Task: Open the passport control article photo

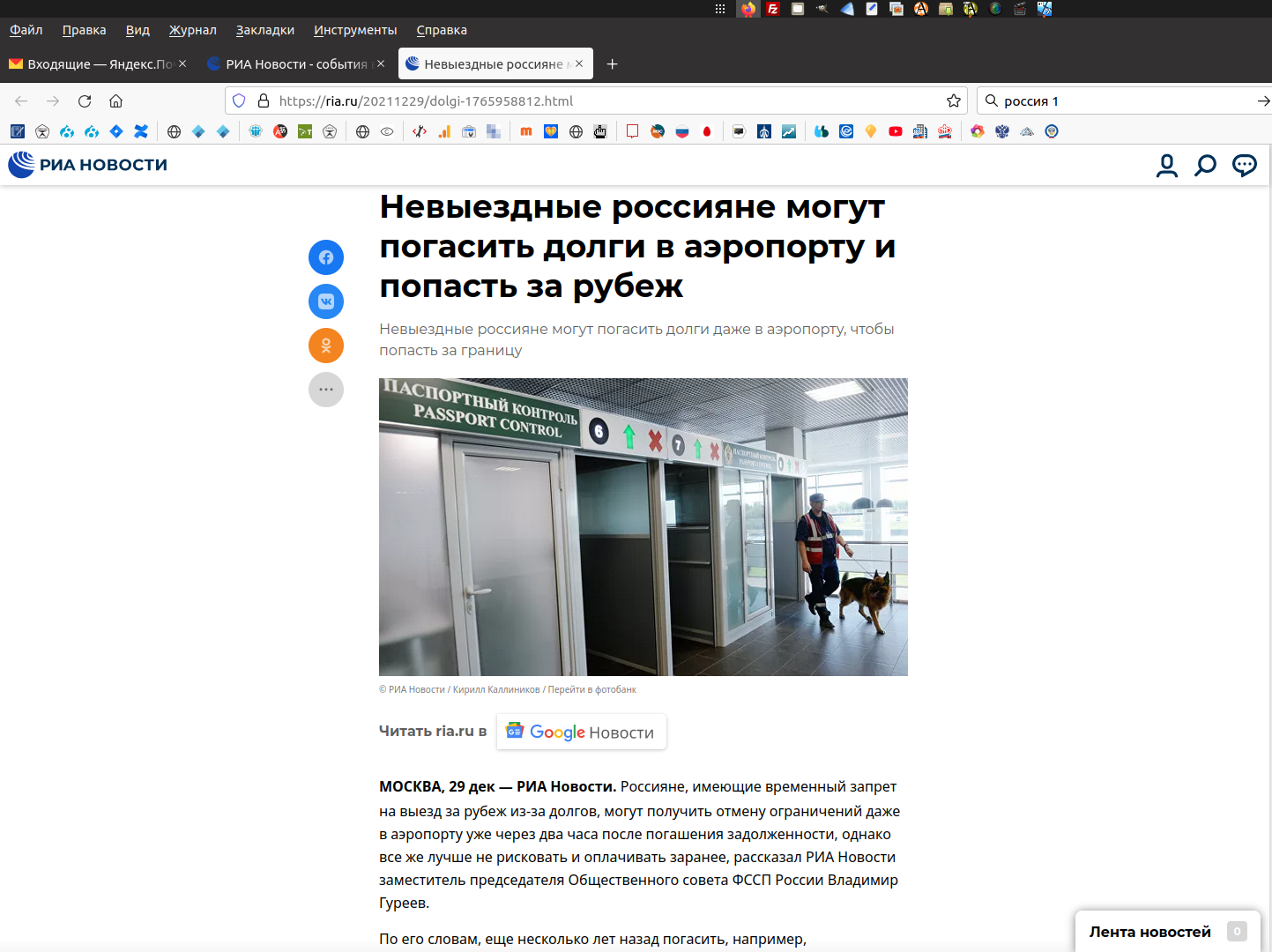Action: (x=643, y=527)
